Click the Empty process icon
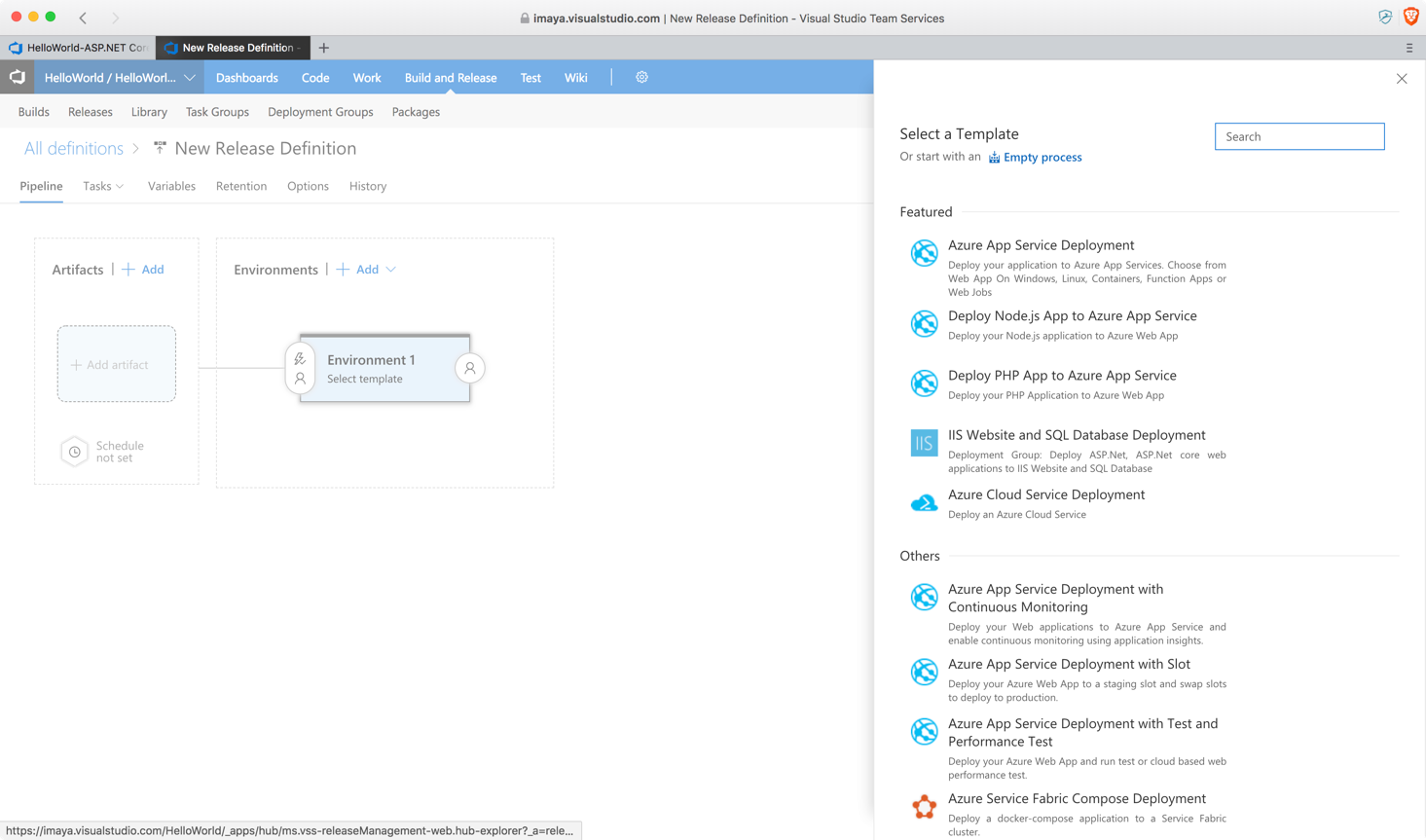1426x840 pixels. (x=994, y=158)
